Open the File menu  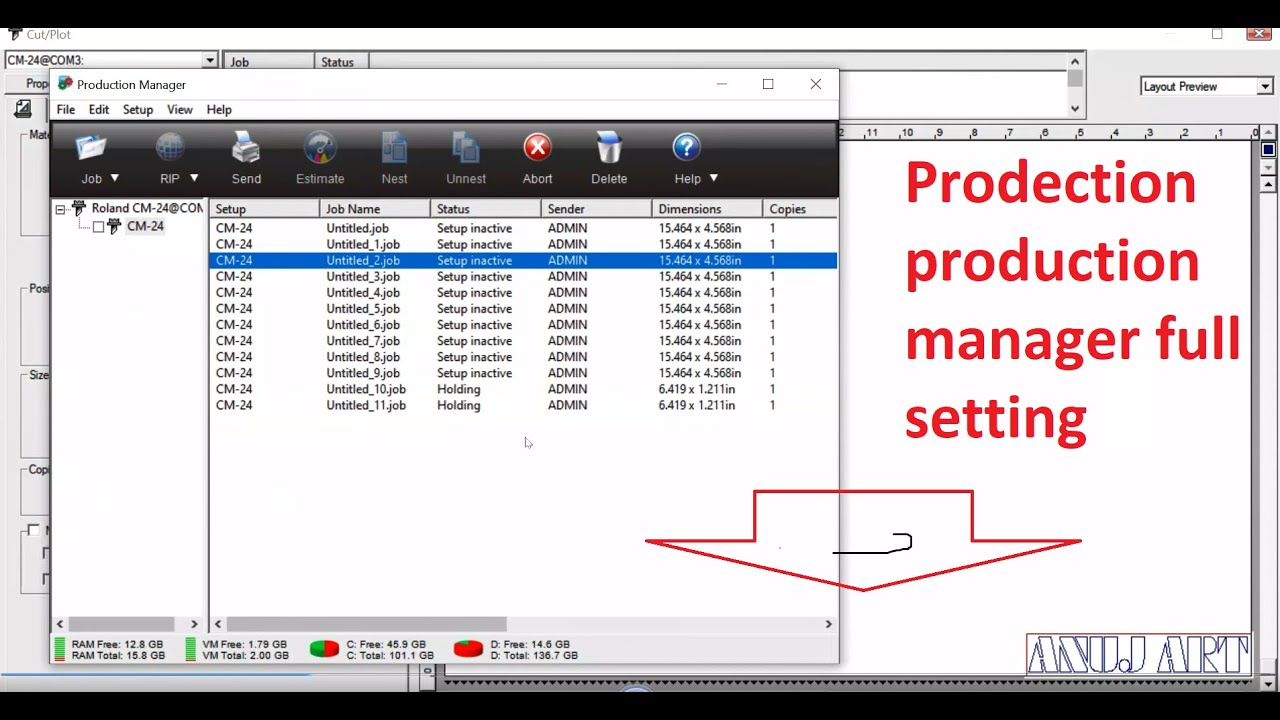point(66,110)
